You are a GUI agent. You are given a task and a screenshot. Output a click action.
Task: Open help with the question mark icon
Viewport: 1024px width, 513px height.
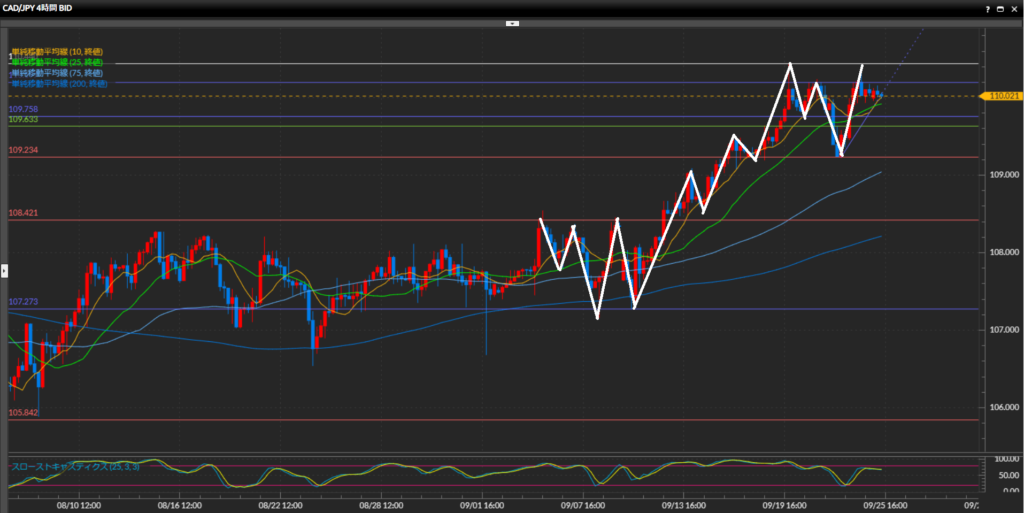(x=988, y=8)
